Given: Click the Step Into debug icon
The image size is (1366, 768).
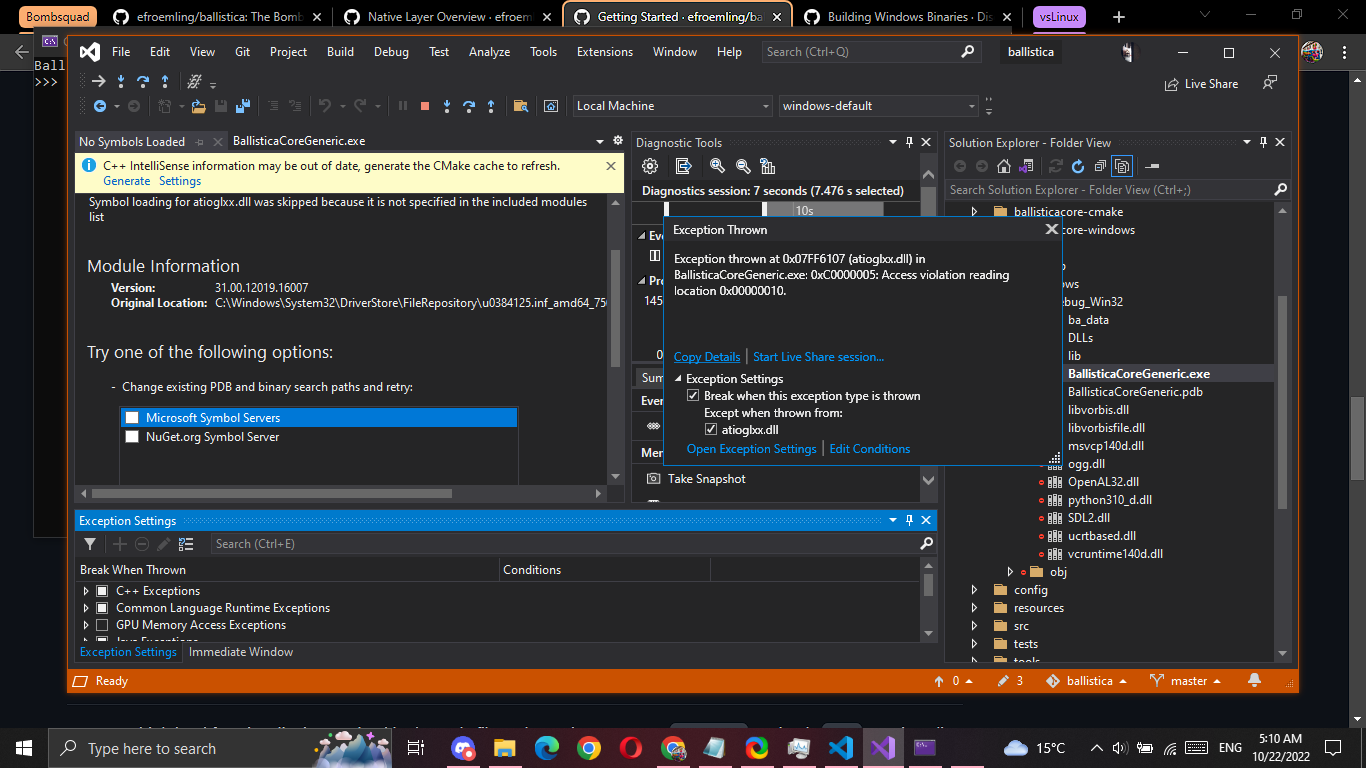Looking at the screenshot, I should (x=447, y=105).
